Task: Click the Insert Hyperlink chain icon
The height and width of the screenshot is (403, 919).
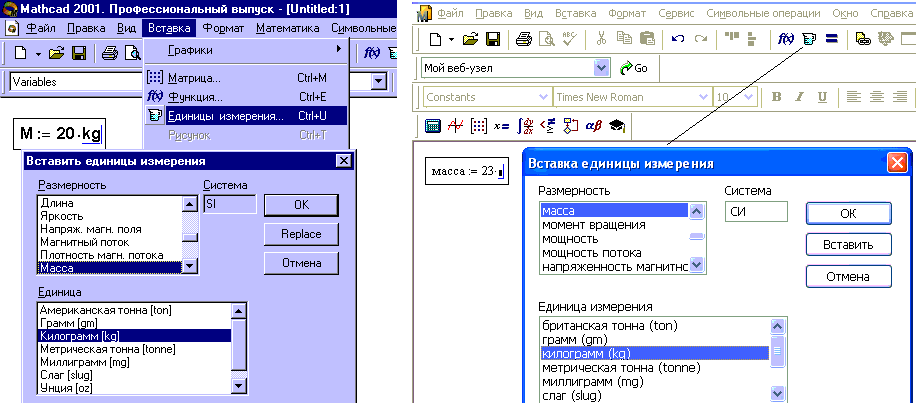Action: tap(863, 39)
